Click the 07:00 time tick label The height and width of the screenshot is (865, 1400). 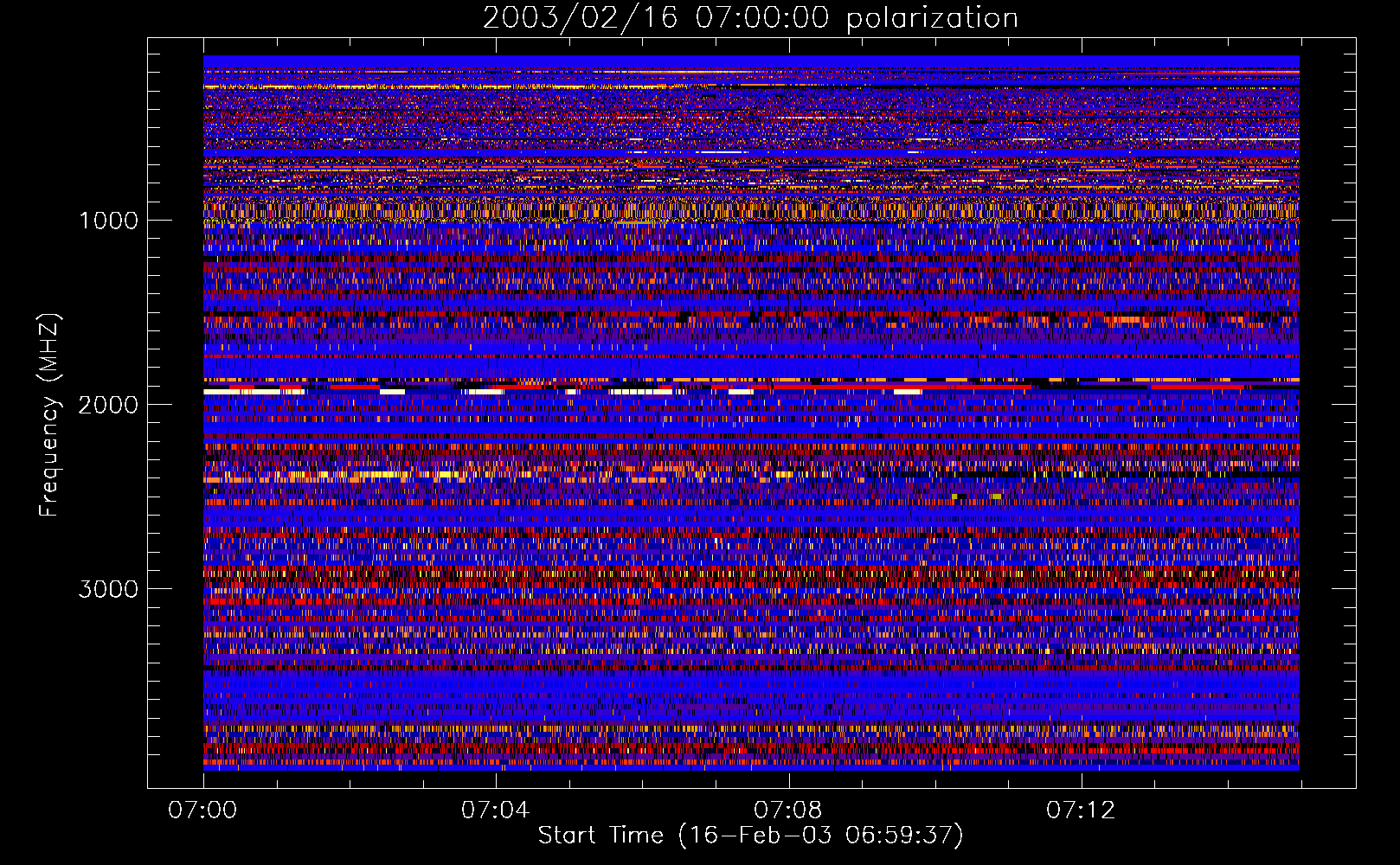point(202,811)
